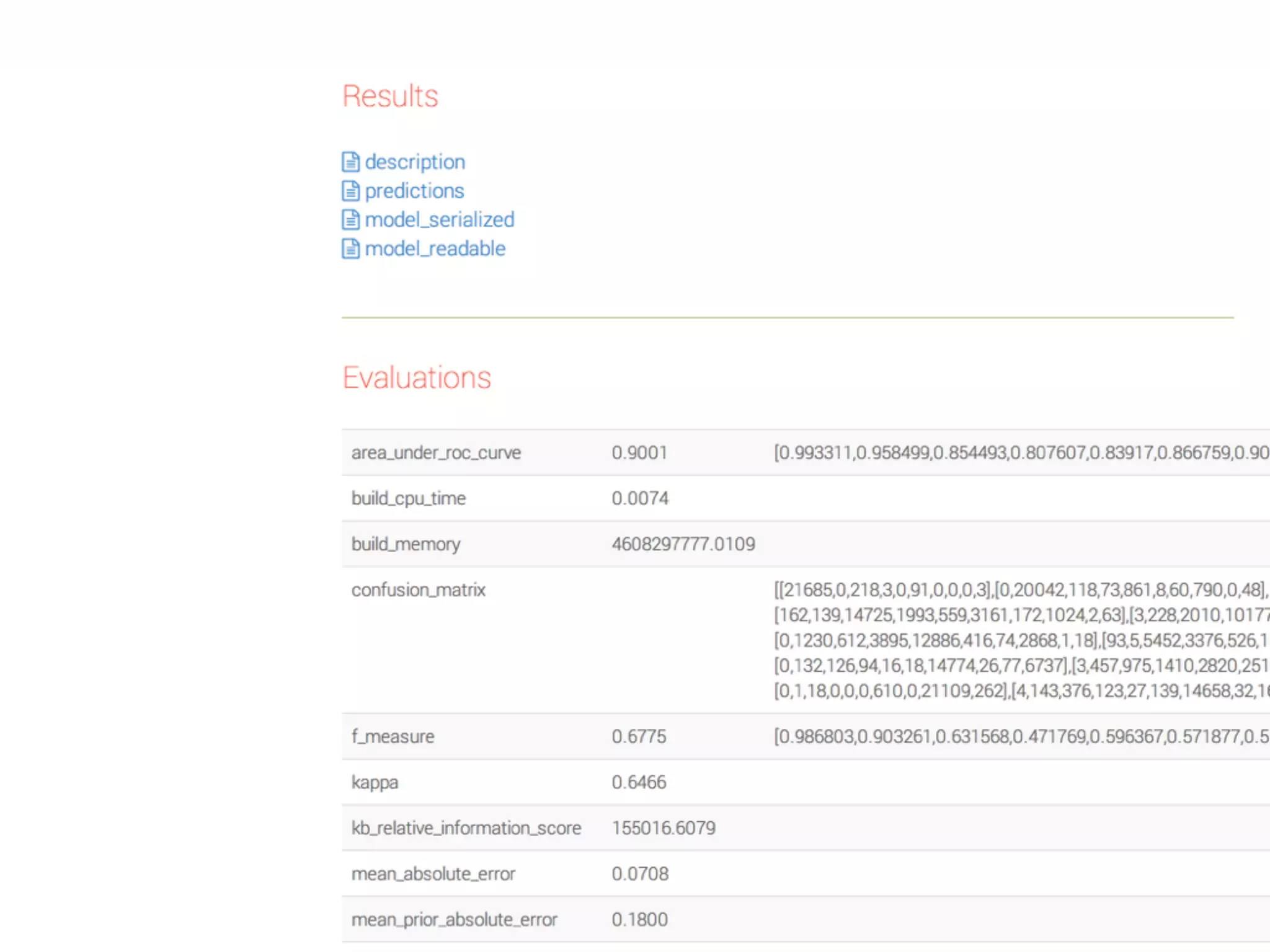This screenshot has height=952, width=1270.
Task: Click the 0.9001 ROC value
Action: 639,452
